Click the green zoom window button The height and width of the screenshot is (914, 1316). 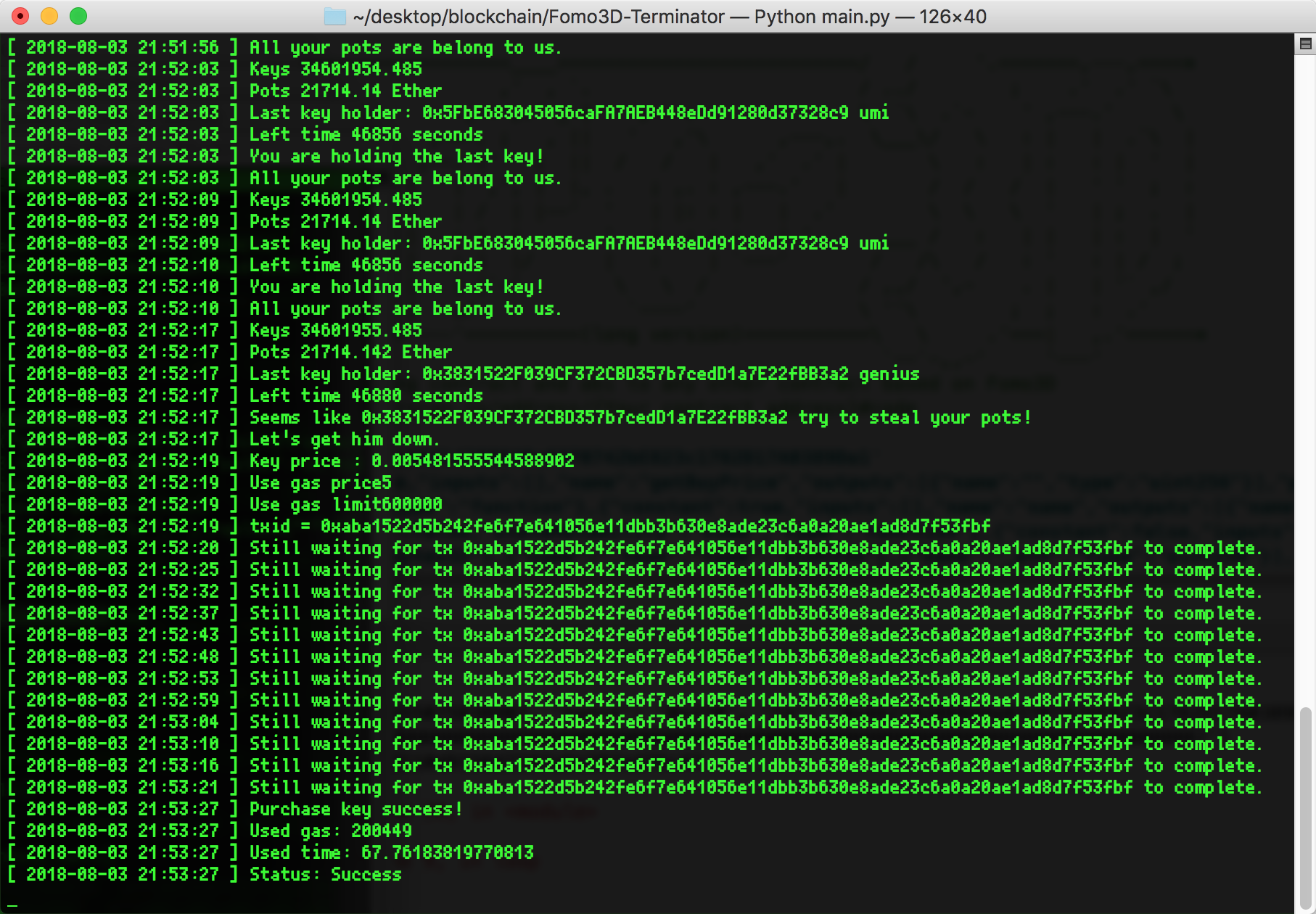pos(78,16)
